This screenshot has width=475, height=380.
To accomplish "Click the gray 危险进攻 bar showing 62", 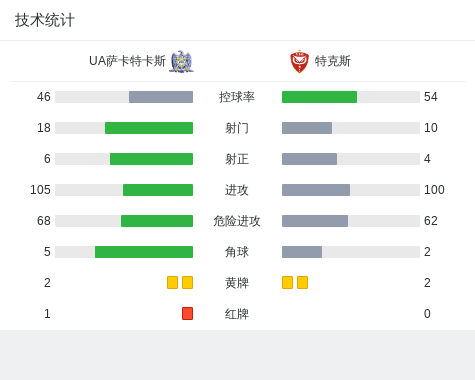I will pyautogui.click(x=315, y=221).
